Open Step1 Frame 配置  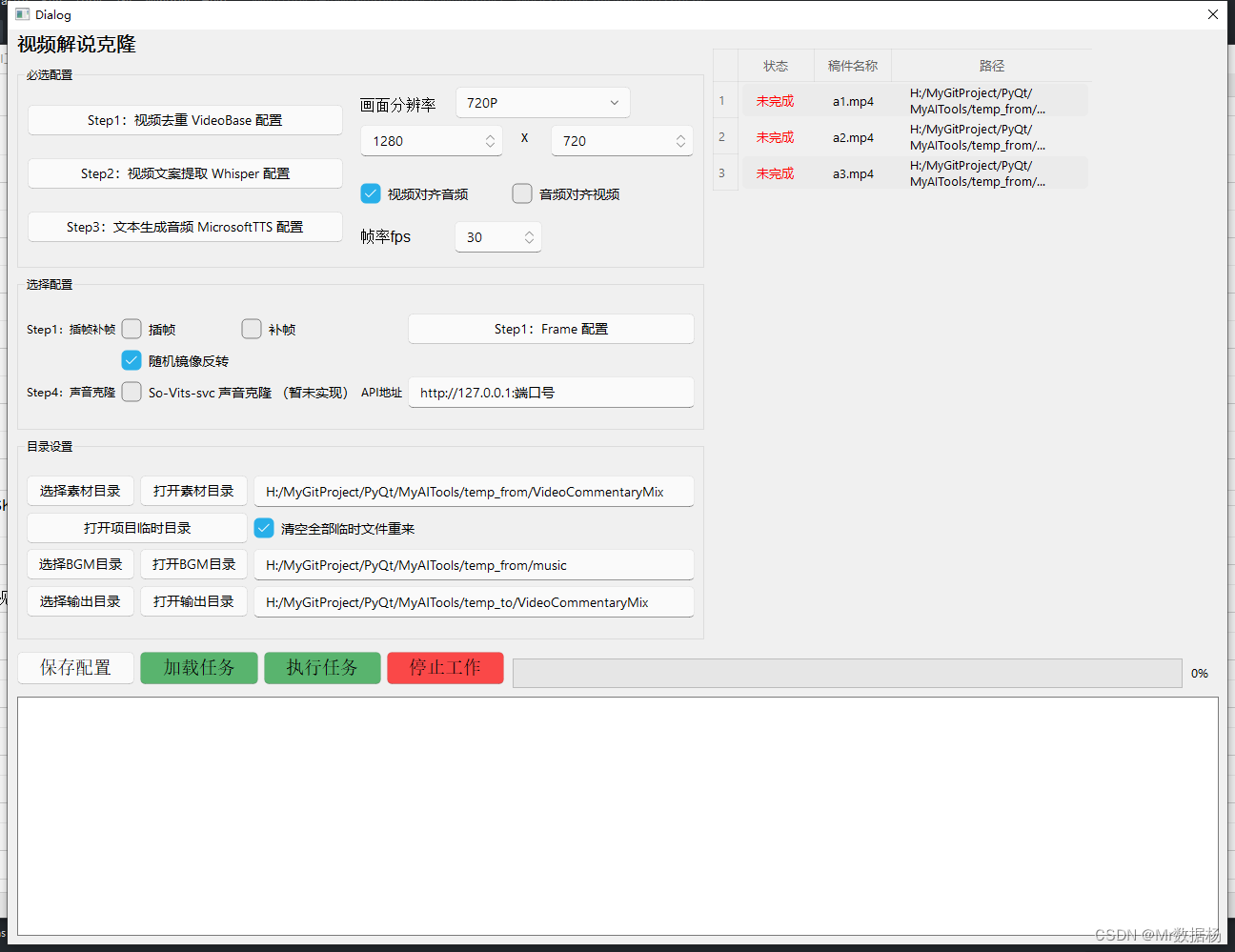pyautogui.click(x=551, y=329)
